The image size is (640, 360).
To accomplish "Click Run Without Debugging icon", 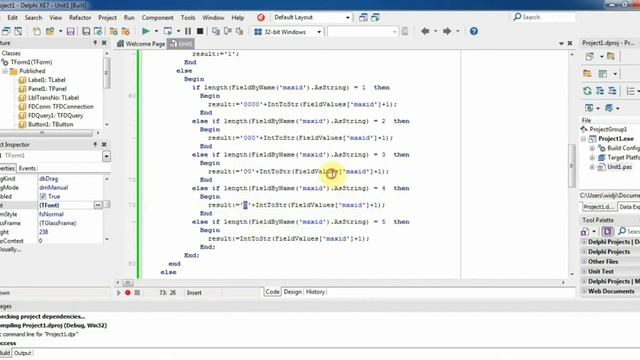I will 168,31.
